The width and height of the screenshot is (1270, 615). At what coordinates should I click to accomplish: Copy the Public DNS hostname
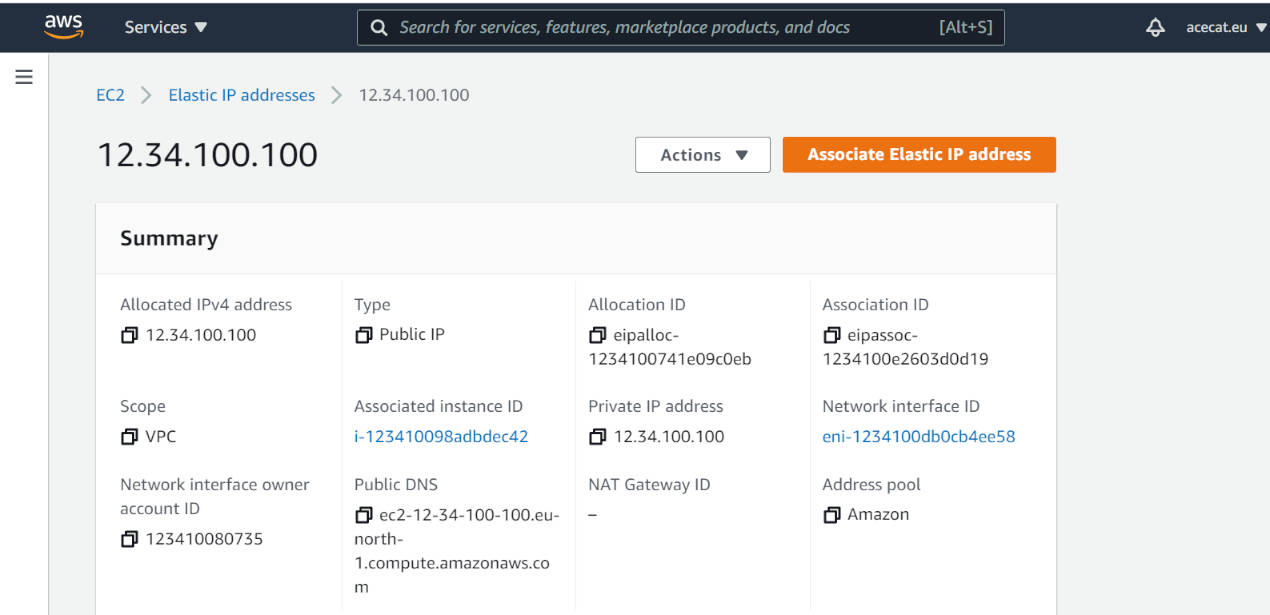tap(363, 515)
